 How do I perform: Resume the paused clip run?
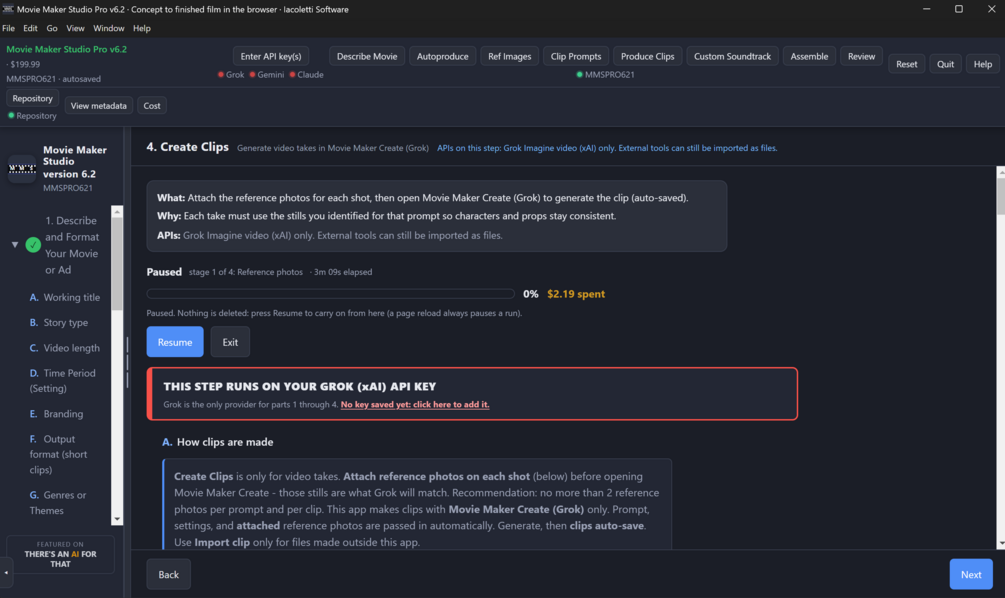click(x=175, y=342)
